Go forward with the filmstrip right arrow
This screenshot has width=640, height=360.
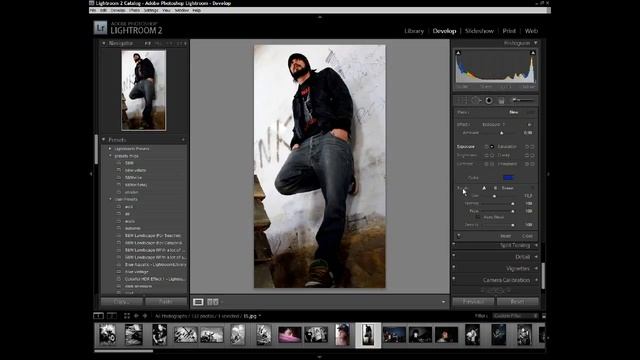[144, 316]
